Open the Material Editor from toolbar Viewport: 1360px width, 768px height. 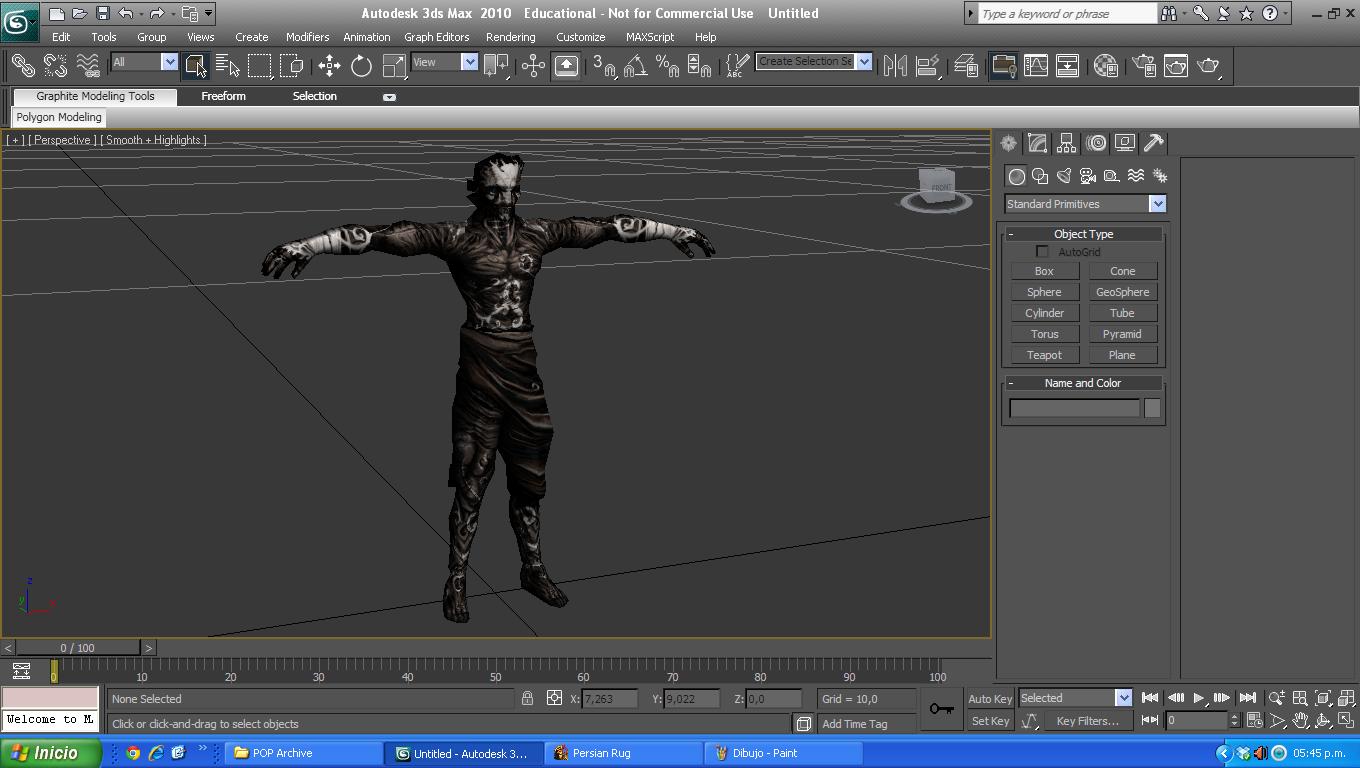tap(1105, 66)
